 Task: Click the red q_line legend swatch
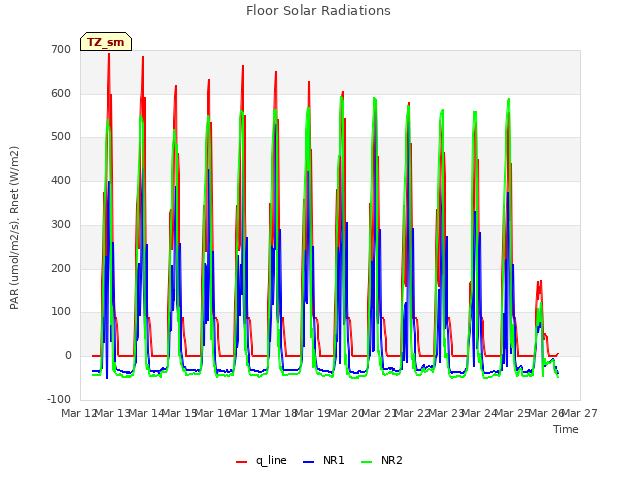[x=241, y=462]
